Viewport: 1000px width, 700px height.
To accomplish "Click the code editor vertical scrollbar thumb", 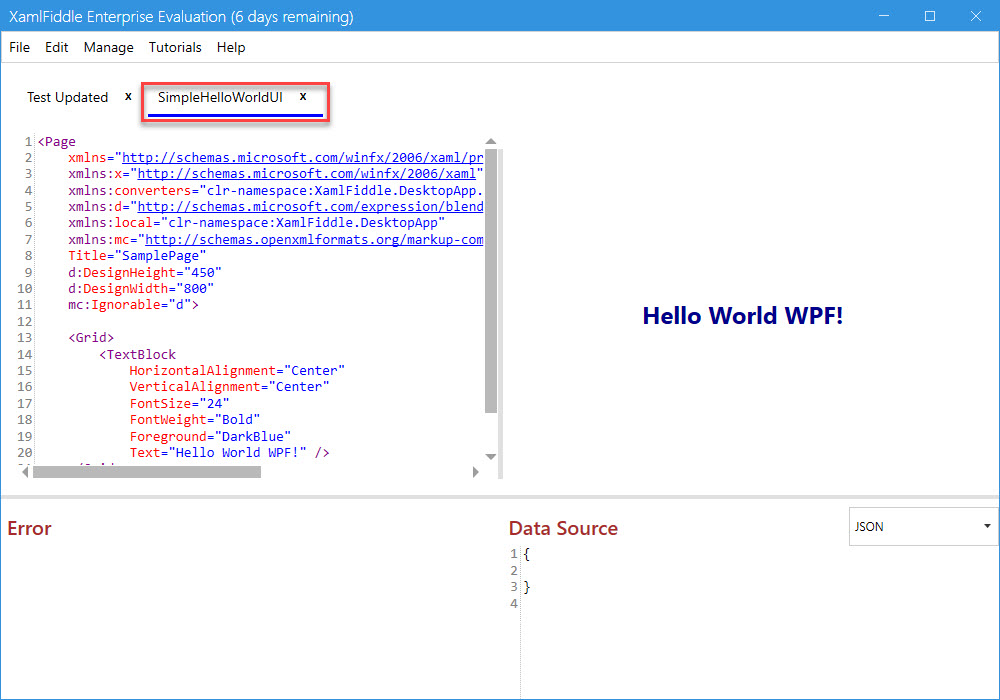I will pos(490,281).
